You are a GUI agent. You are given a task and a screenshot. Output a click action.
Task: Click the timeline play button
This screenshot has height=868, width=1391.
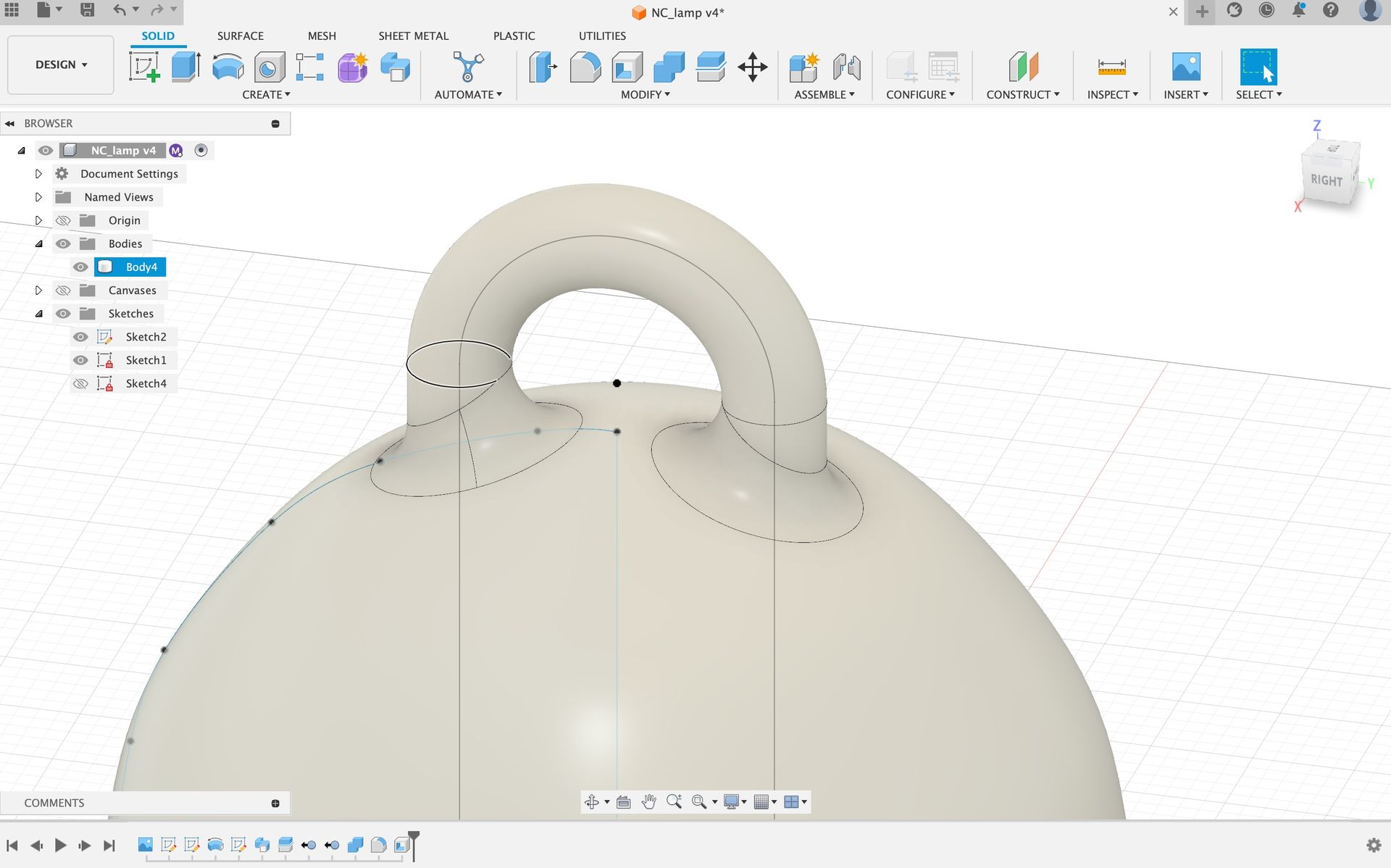61,845
